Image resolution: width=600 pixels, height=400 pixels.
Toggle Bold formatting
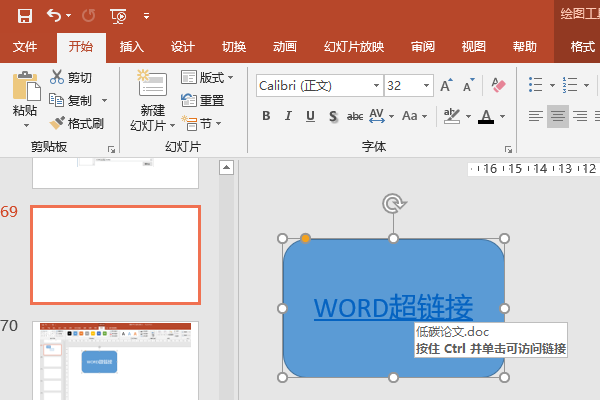[266, 116]
